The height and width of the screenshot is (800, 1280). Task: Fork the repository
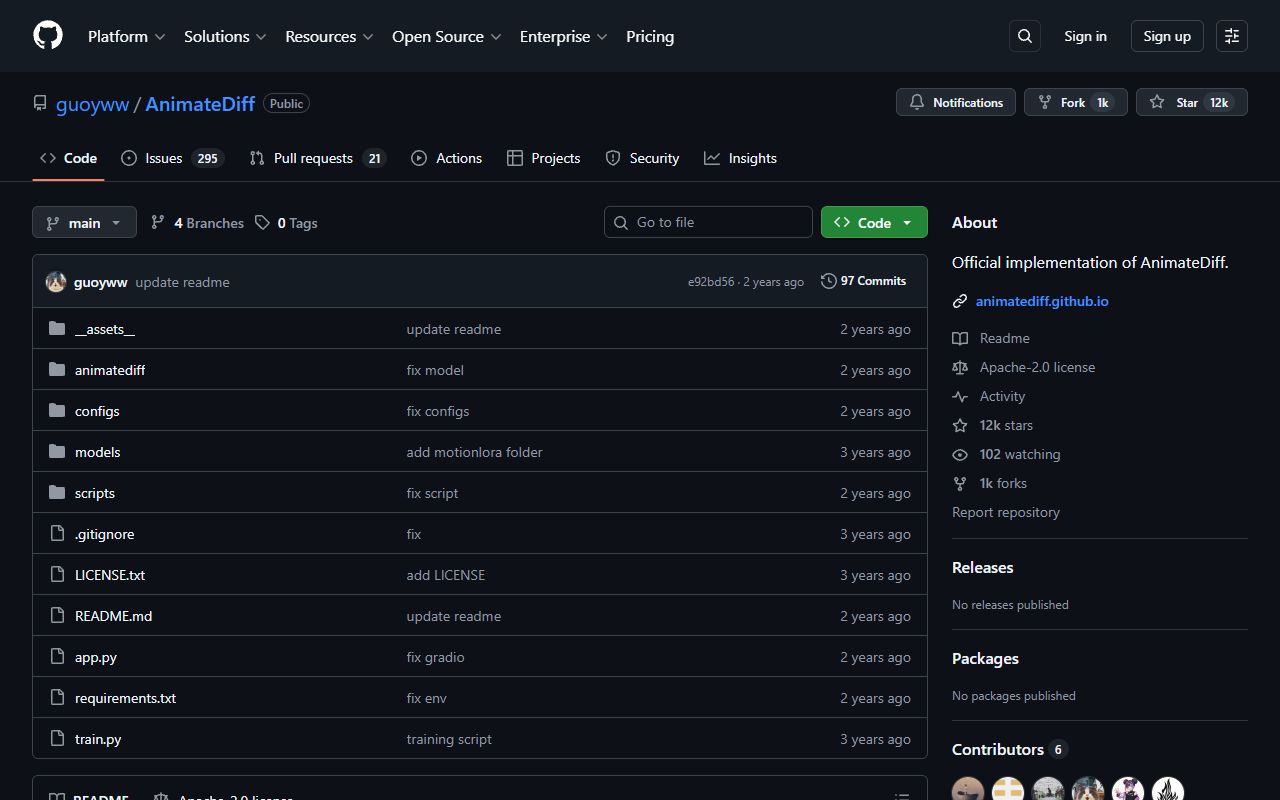1075,102
